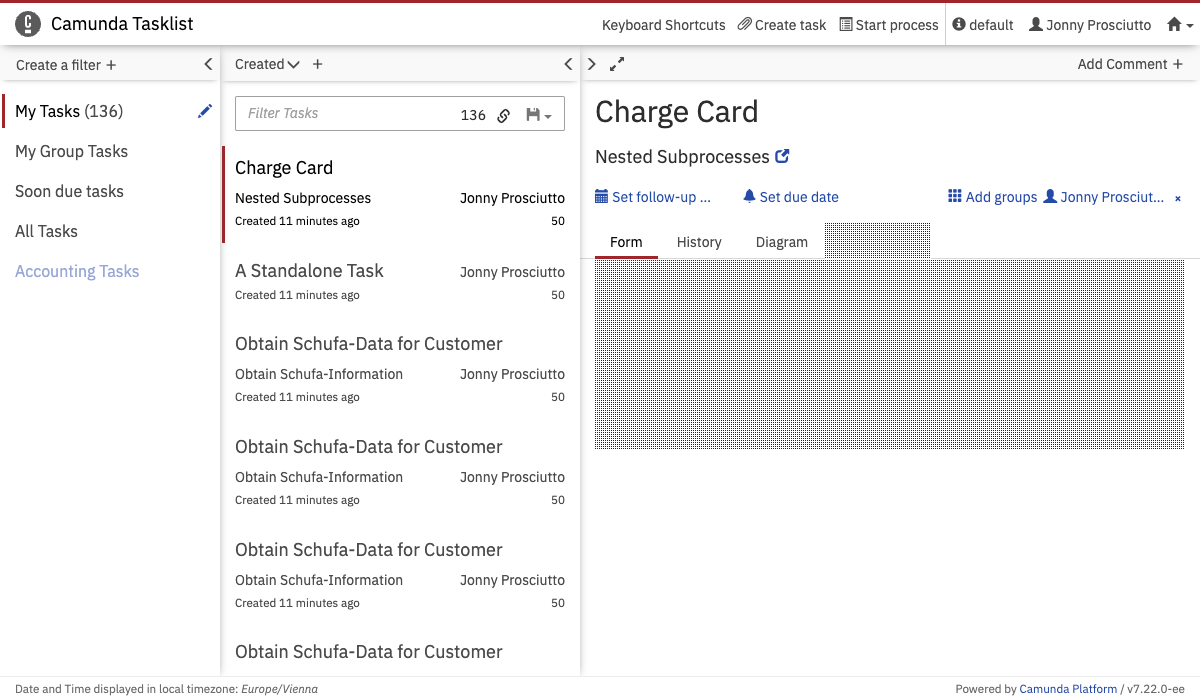This screenshot has height=700, width=1200.
Task: Maximize the task view with expand arrows icon
Action: click(x=617, y=64)
